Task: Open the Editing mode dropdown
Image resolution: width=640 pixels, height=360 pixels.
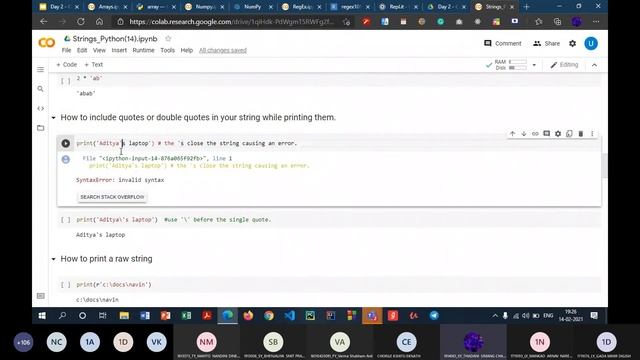Action: pyautogui.click(x=564, y=65)
